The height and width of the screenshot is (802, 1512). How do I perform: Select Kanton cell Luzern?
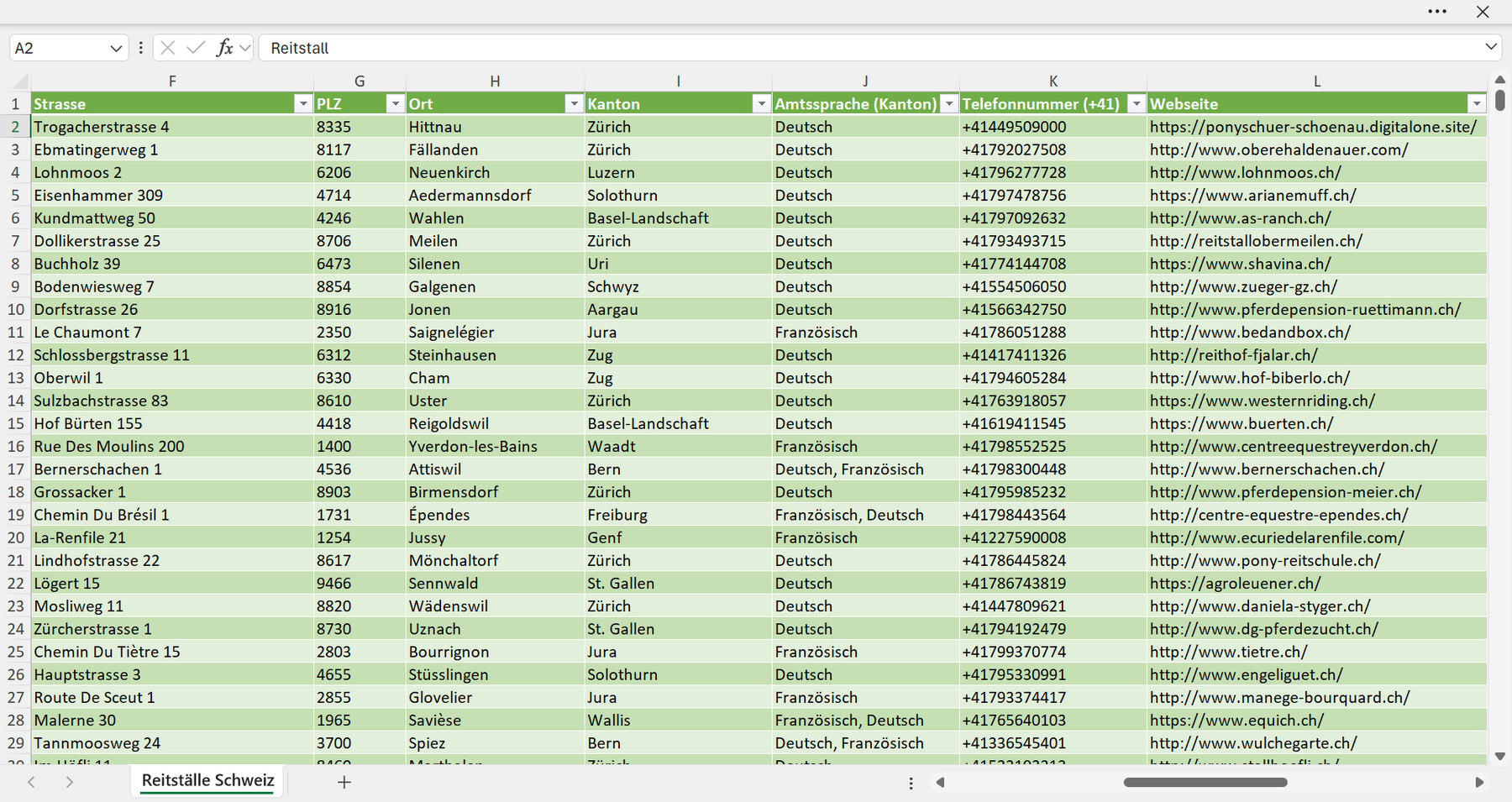678,172
